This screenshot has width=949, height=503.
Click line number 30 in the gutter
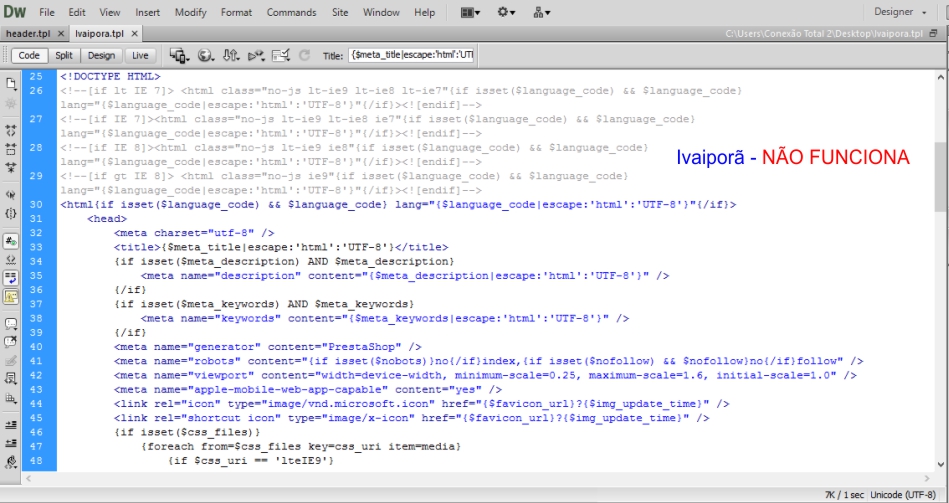(36, 205)
